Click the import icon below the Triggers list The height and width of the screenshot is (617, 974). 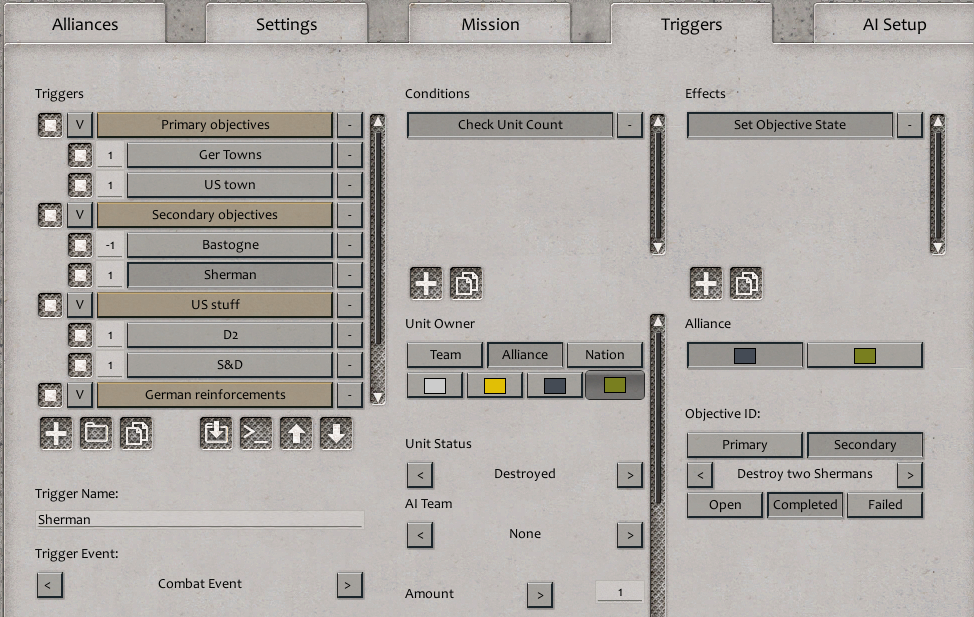click(x=216, y=434)
